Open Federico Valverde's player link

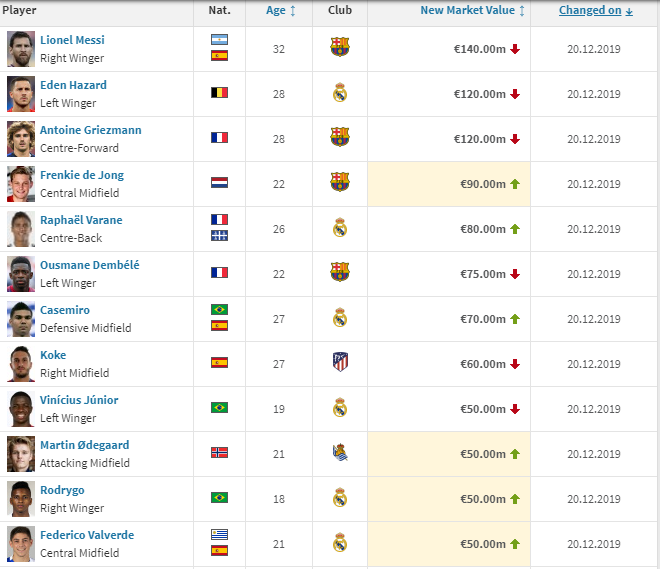[x=87, y=535]
